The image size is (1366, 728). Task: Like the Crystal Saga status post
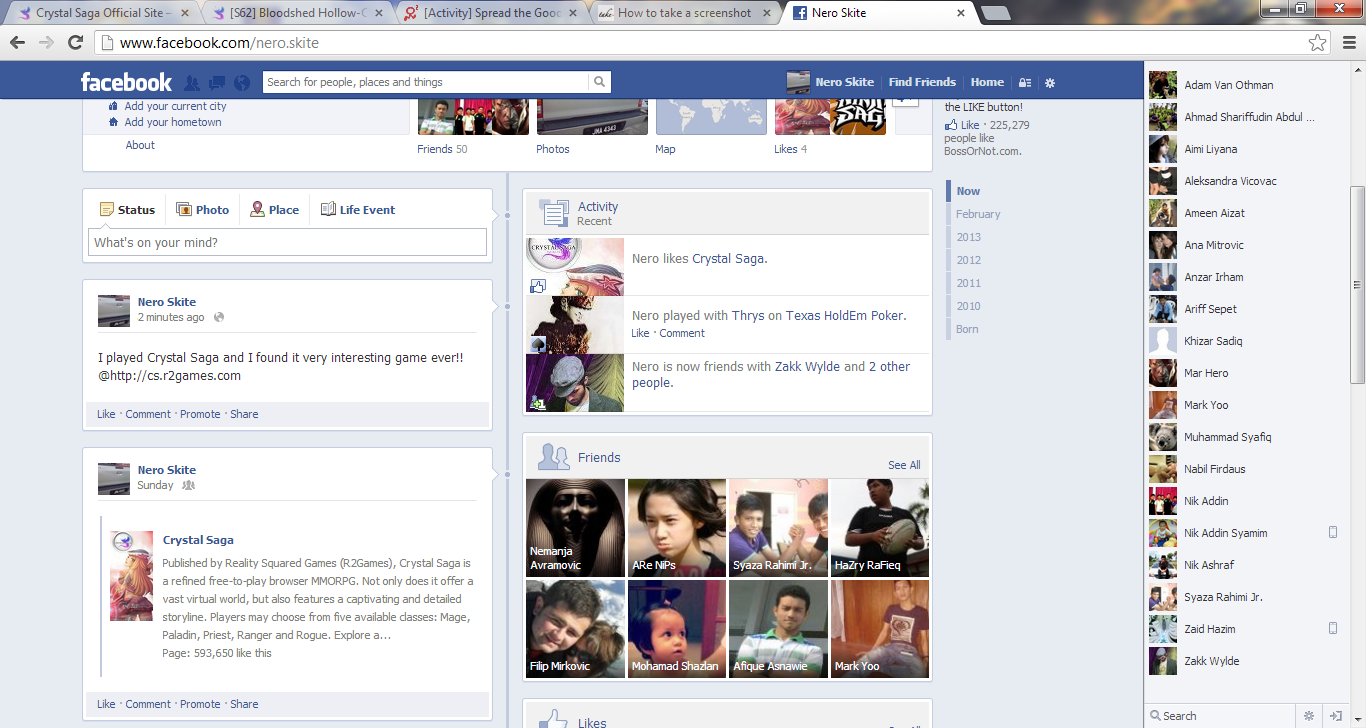pos(106,414)
